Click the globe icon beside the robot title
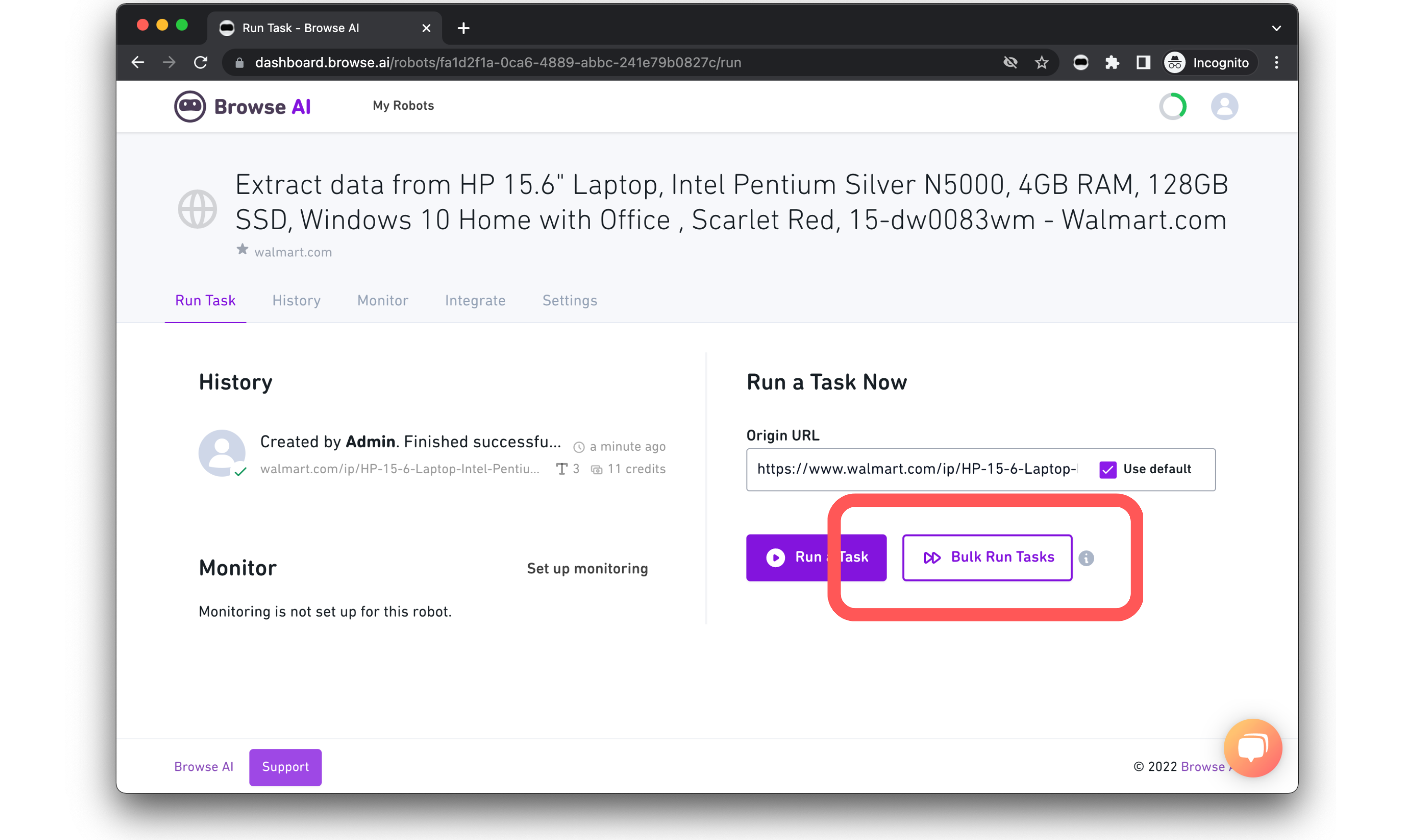Viewport: 1420px width, 840px height. pyautogui.click(x=198, y=209)
